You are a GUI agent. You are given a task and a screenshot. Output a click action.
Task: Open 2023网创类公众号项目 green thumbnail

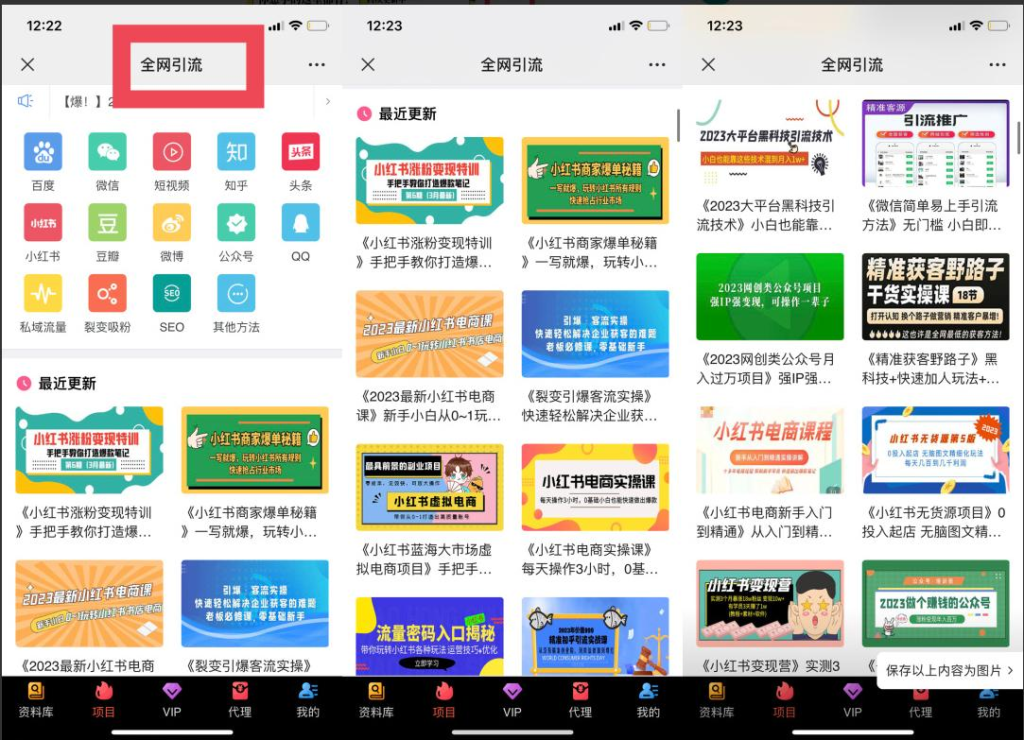[x=770, y=297]
